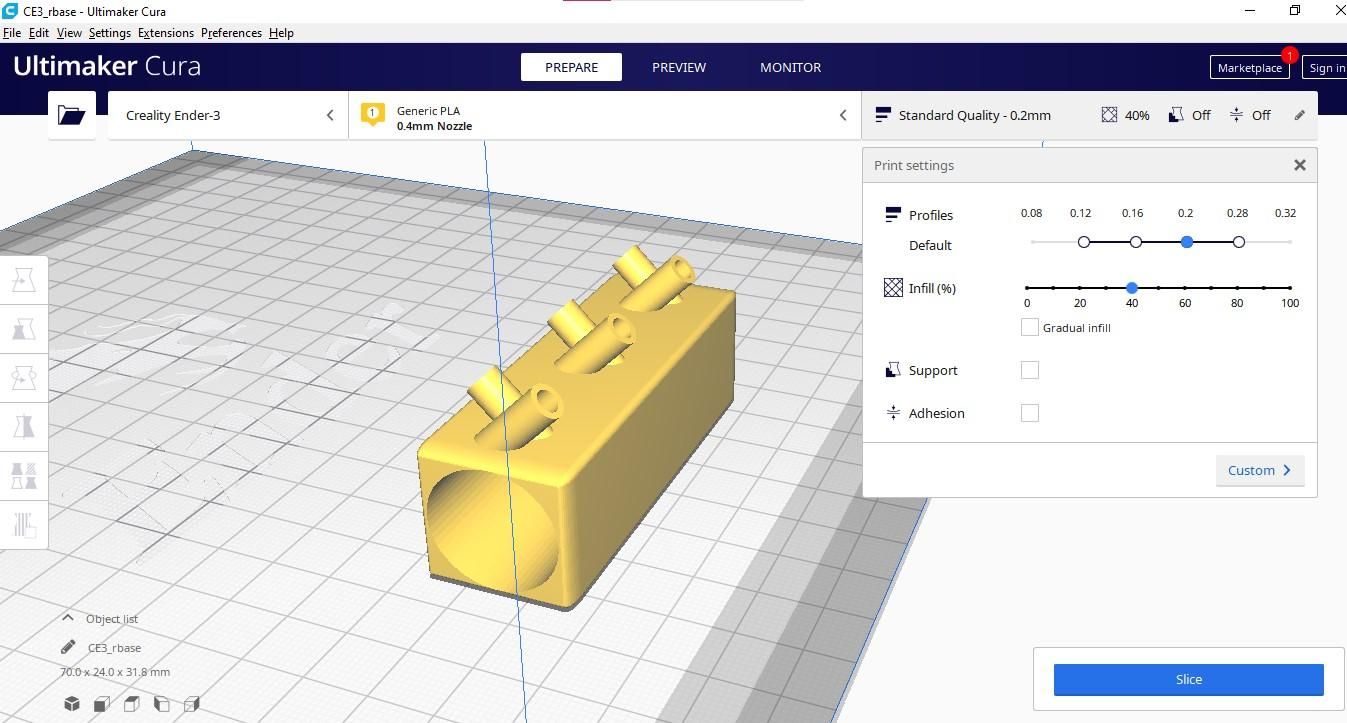Open the Support Blocker tool

coord(24,524)
